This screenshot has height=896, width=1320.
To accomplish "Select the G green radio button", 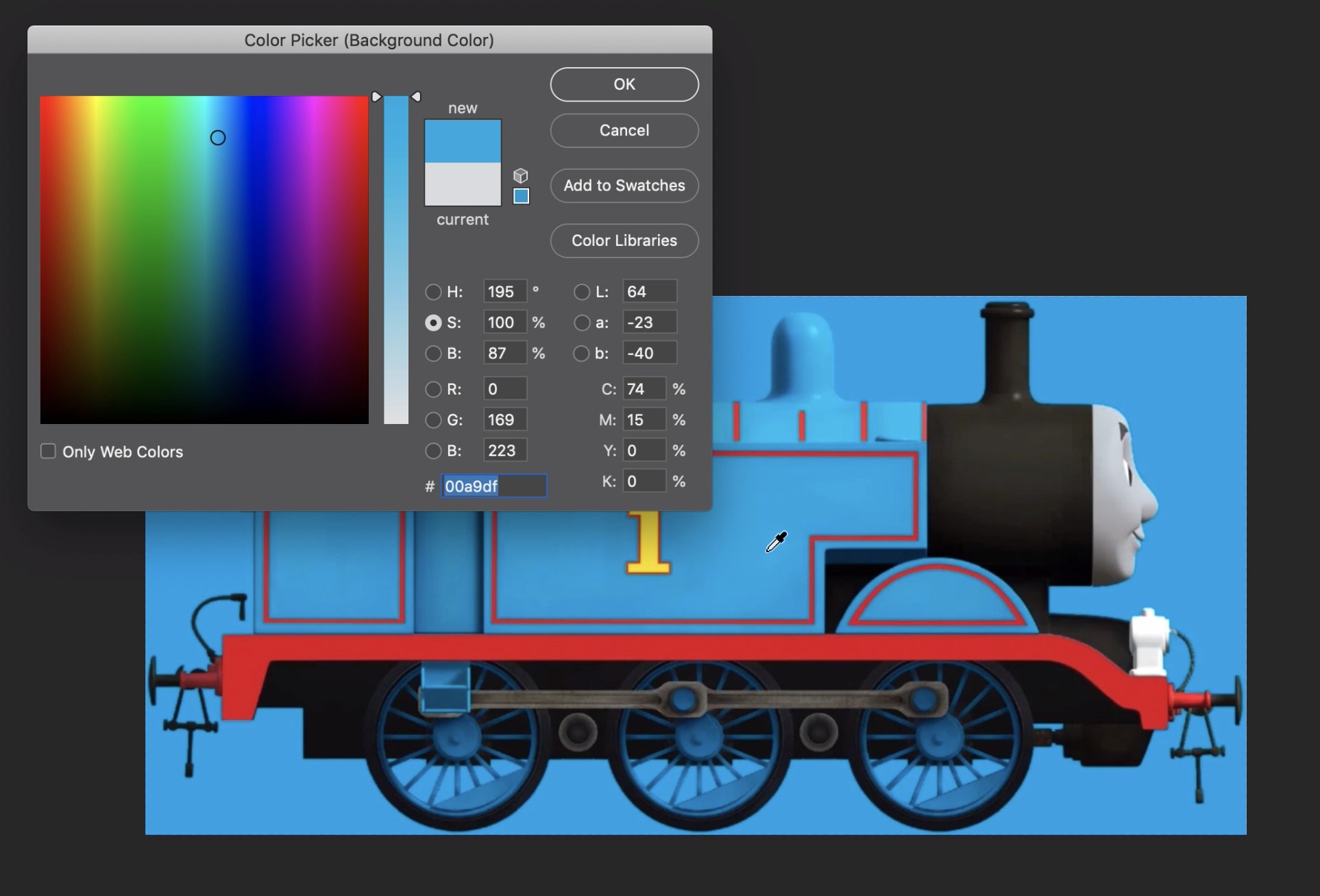I will point(433,420).
